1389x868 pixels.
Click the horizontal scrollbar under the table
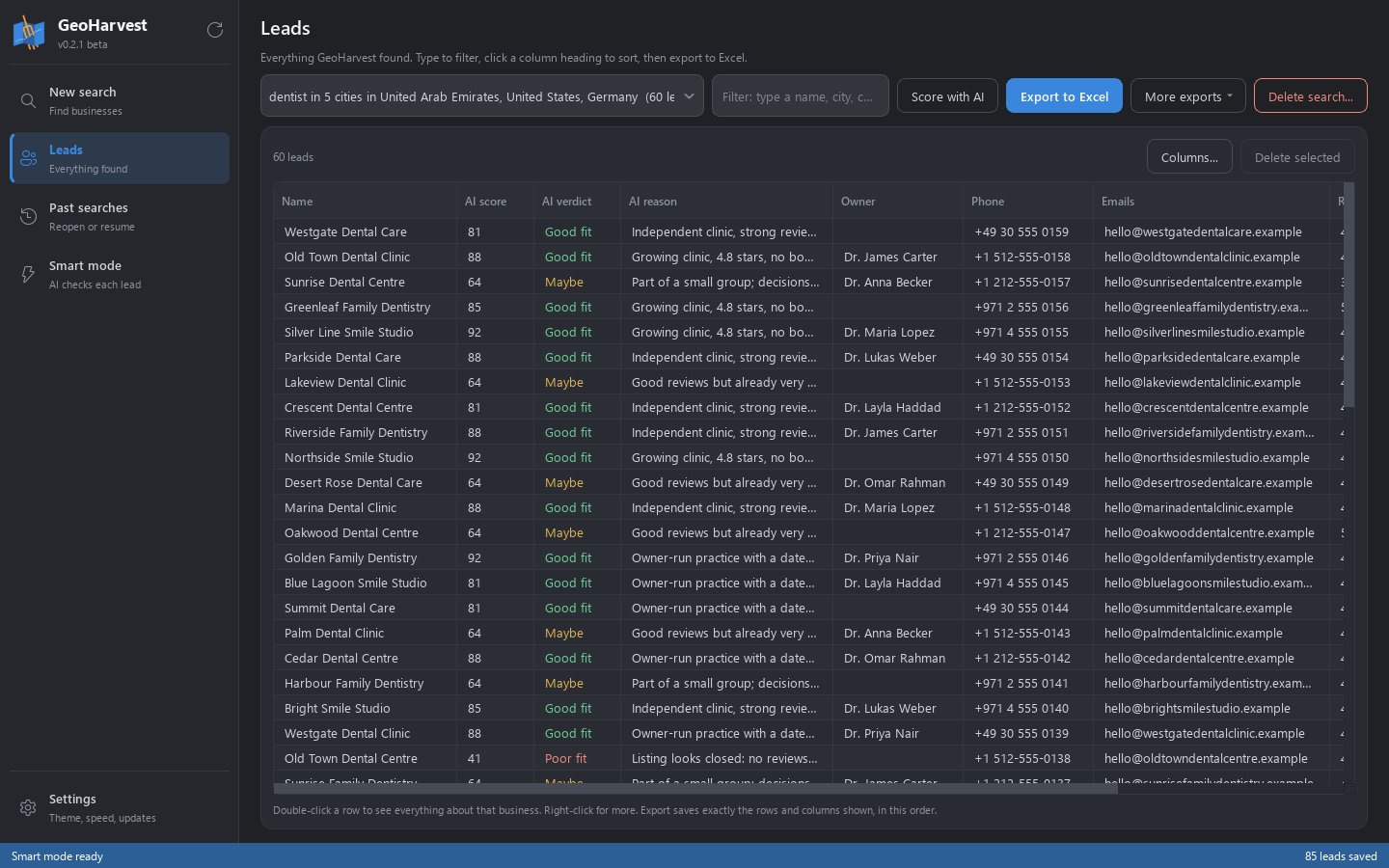pos(695,789)
